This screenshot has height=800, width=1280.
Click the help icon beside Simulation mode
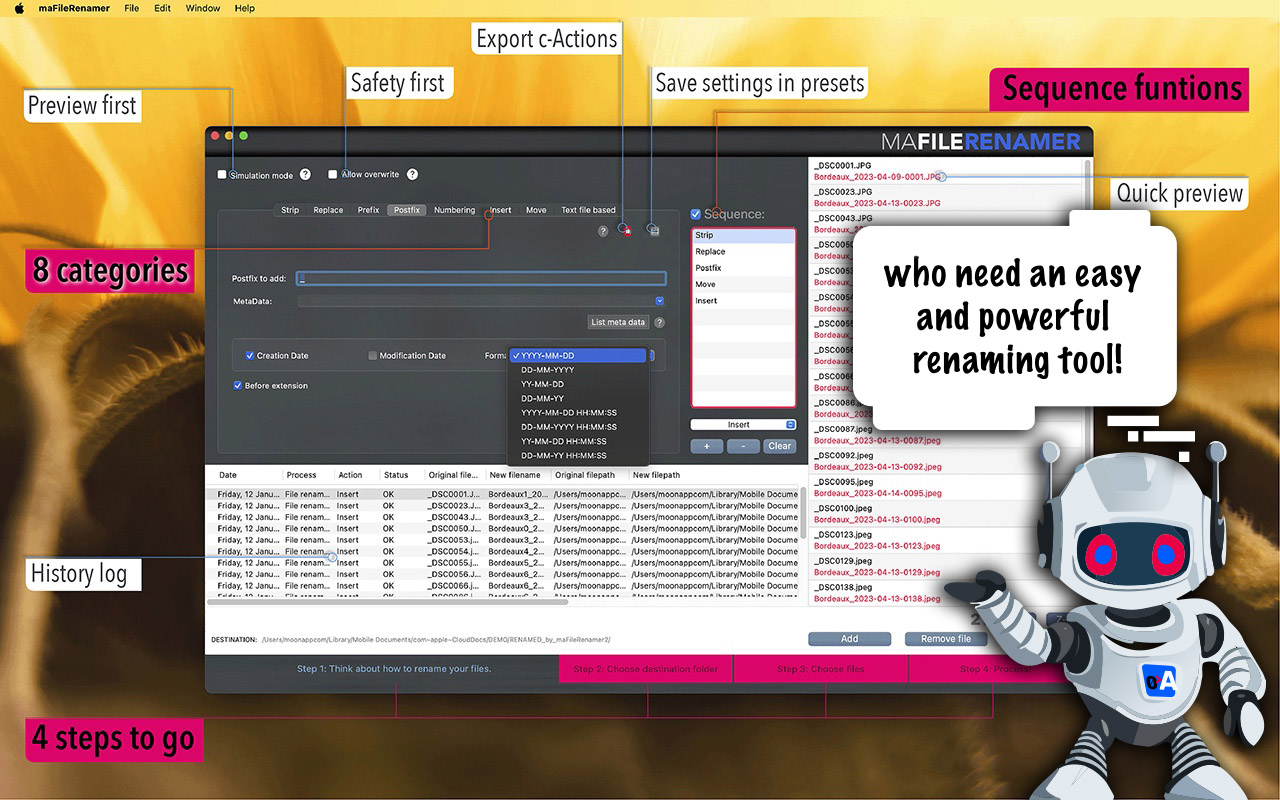305,175
